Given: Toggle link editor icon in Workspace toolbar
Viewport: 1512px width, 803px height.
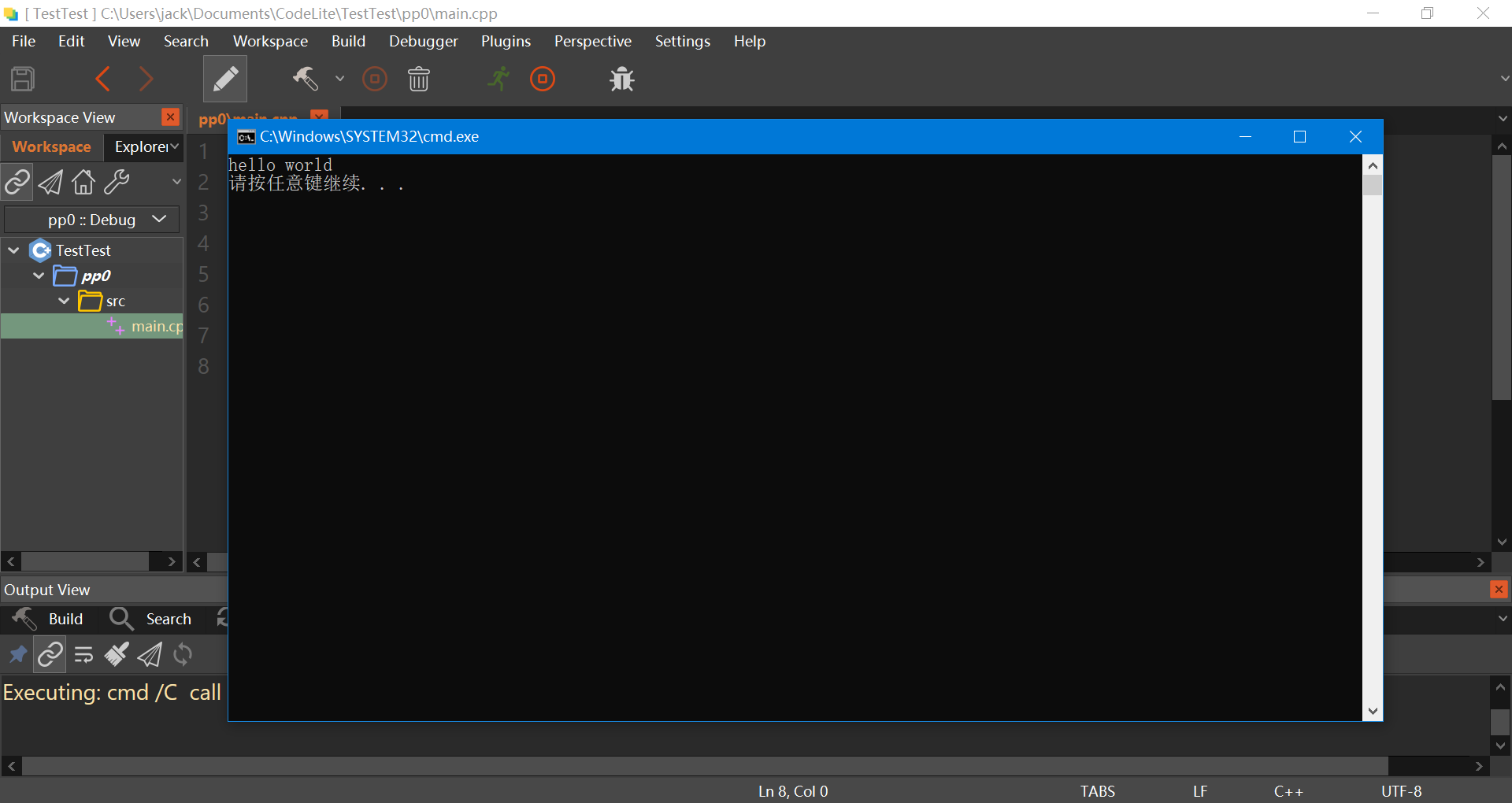Looking at the screenshot, I should click(17, 183).
